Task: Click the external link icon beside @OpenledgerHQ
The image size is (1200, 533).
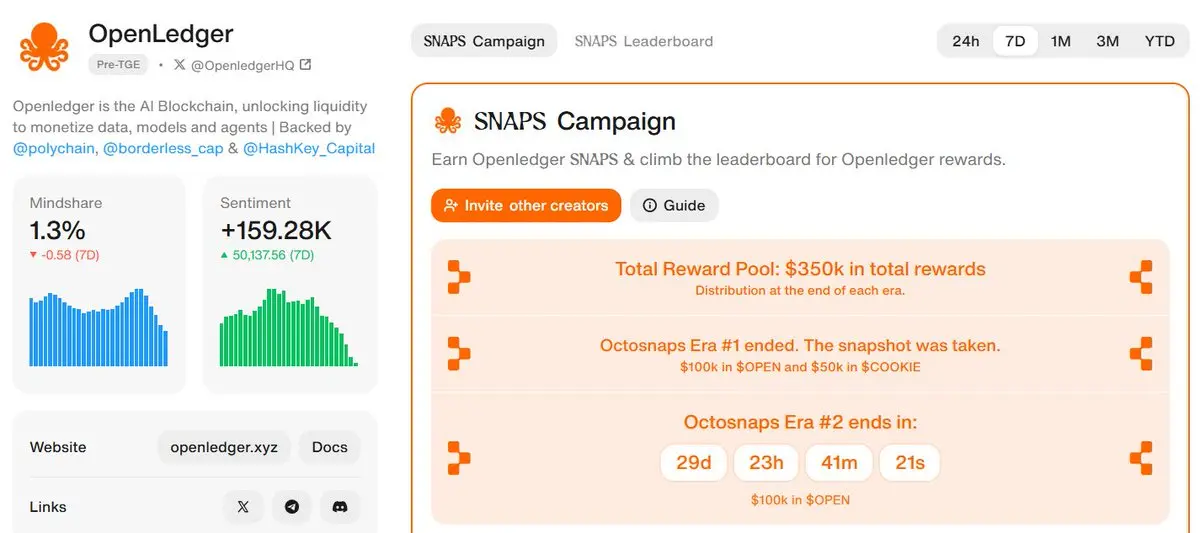Action: (x=305, y=65)
